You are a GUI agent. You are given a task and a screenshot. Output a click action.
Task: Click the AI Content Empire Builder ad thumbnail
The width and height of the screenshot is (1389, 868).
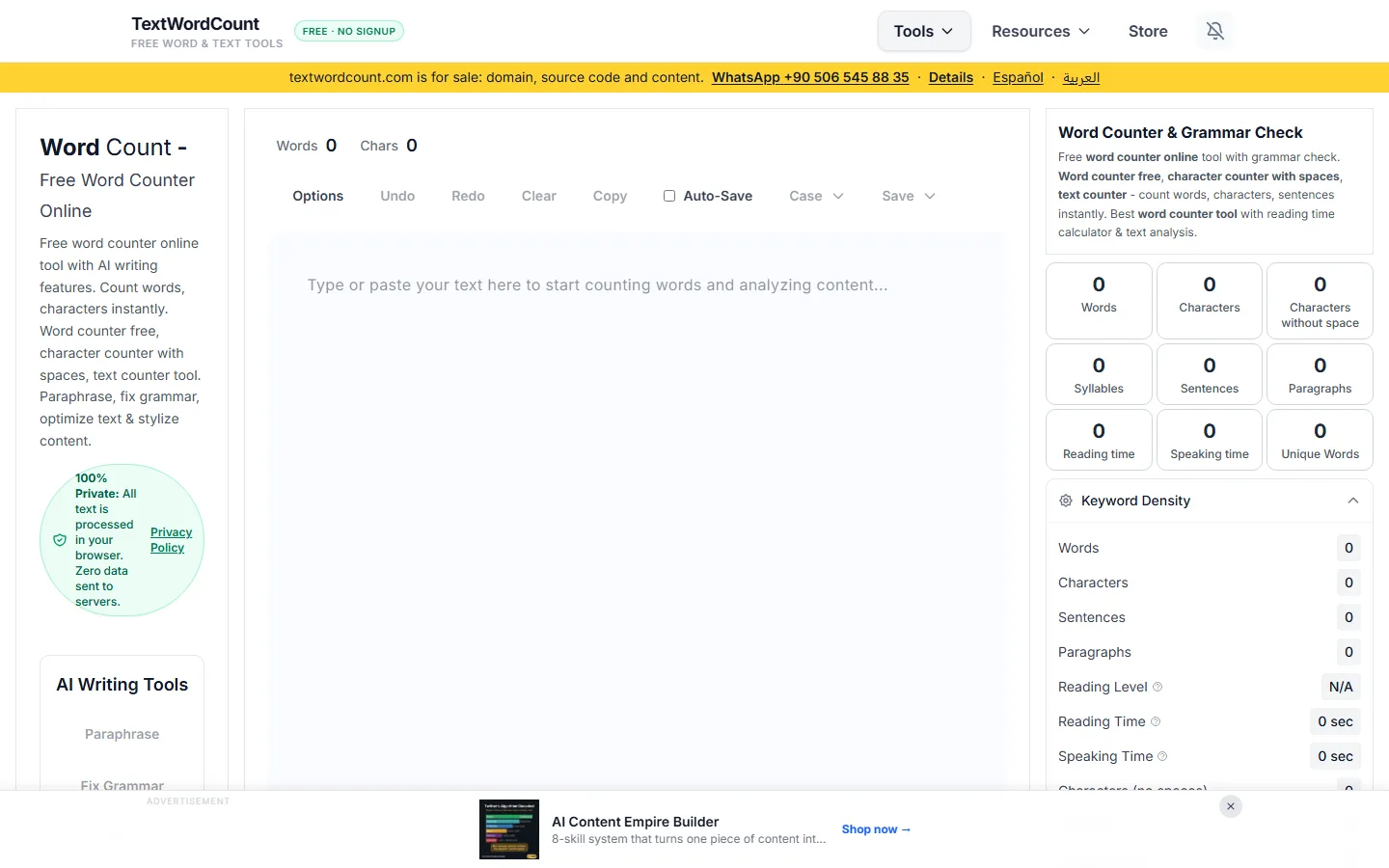[x=509, y=829]
